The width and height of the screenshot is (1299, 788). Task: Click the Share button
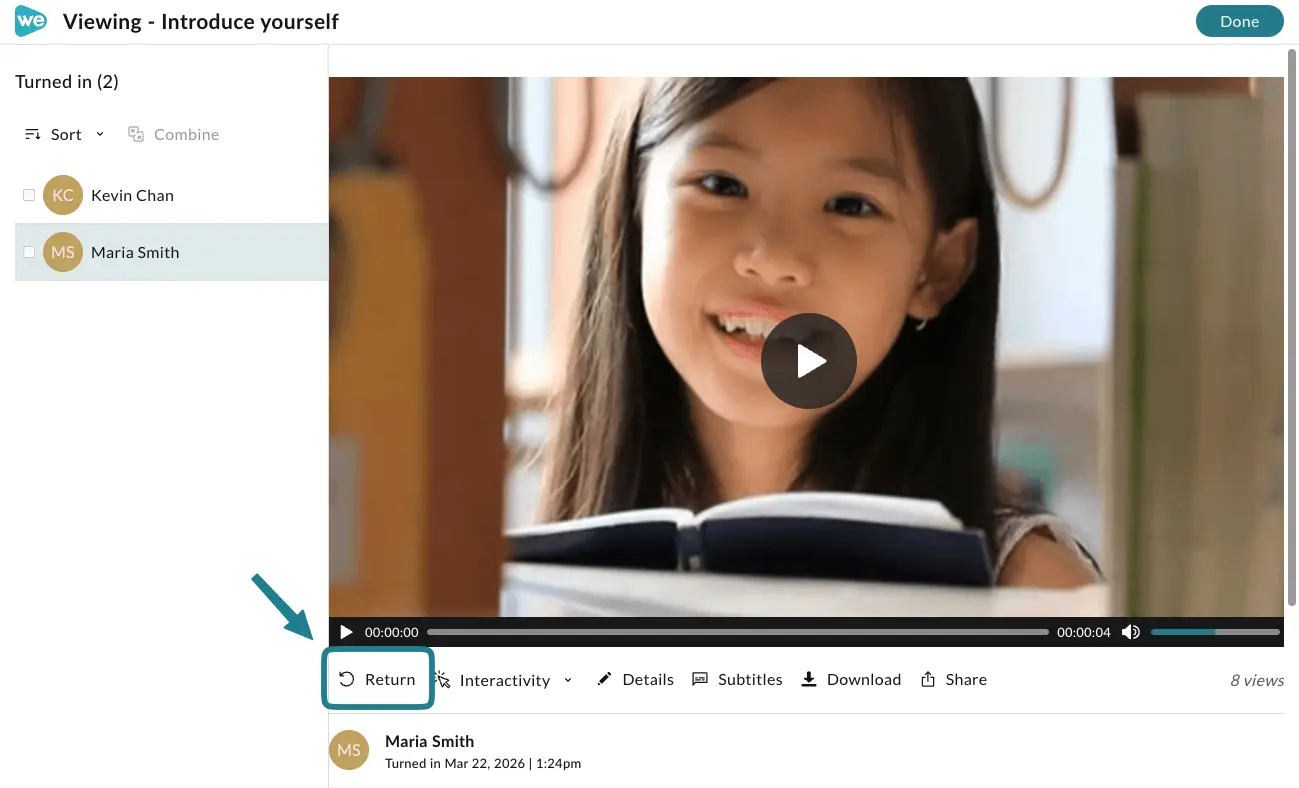954,679
